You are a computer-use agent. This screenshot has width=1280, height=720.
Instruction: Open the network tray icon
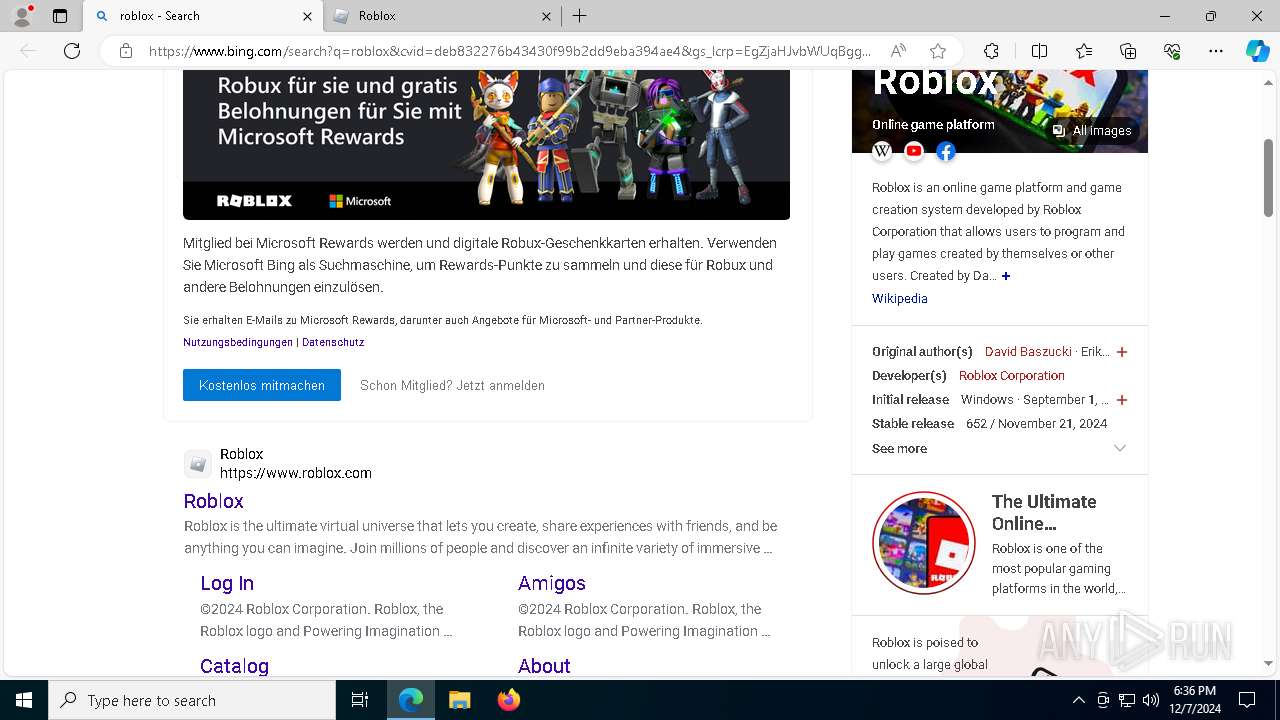tap(1127, 700)
